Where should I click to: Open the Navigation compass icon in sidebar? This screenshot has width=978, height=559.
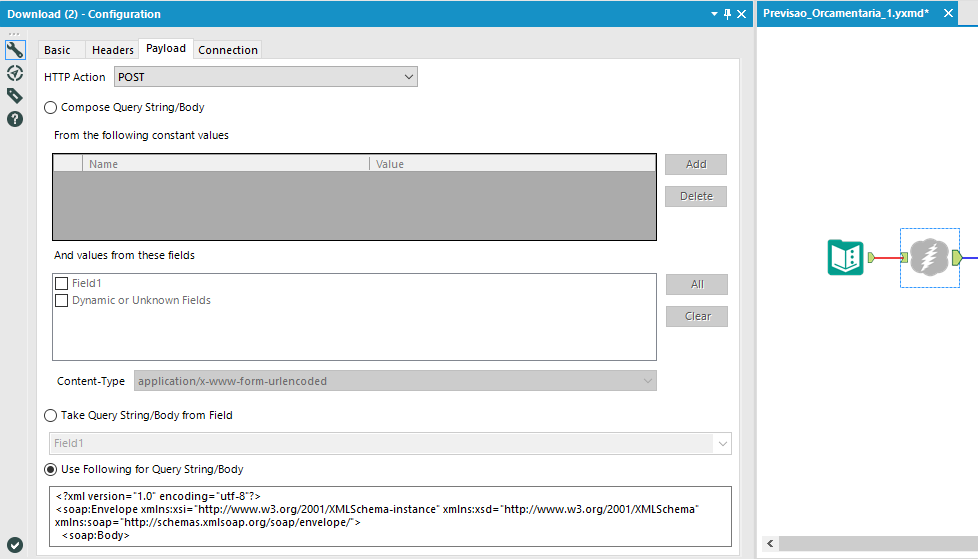click(15, 73)
